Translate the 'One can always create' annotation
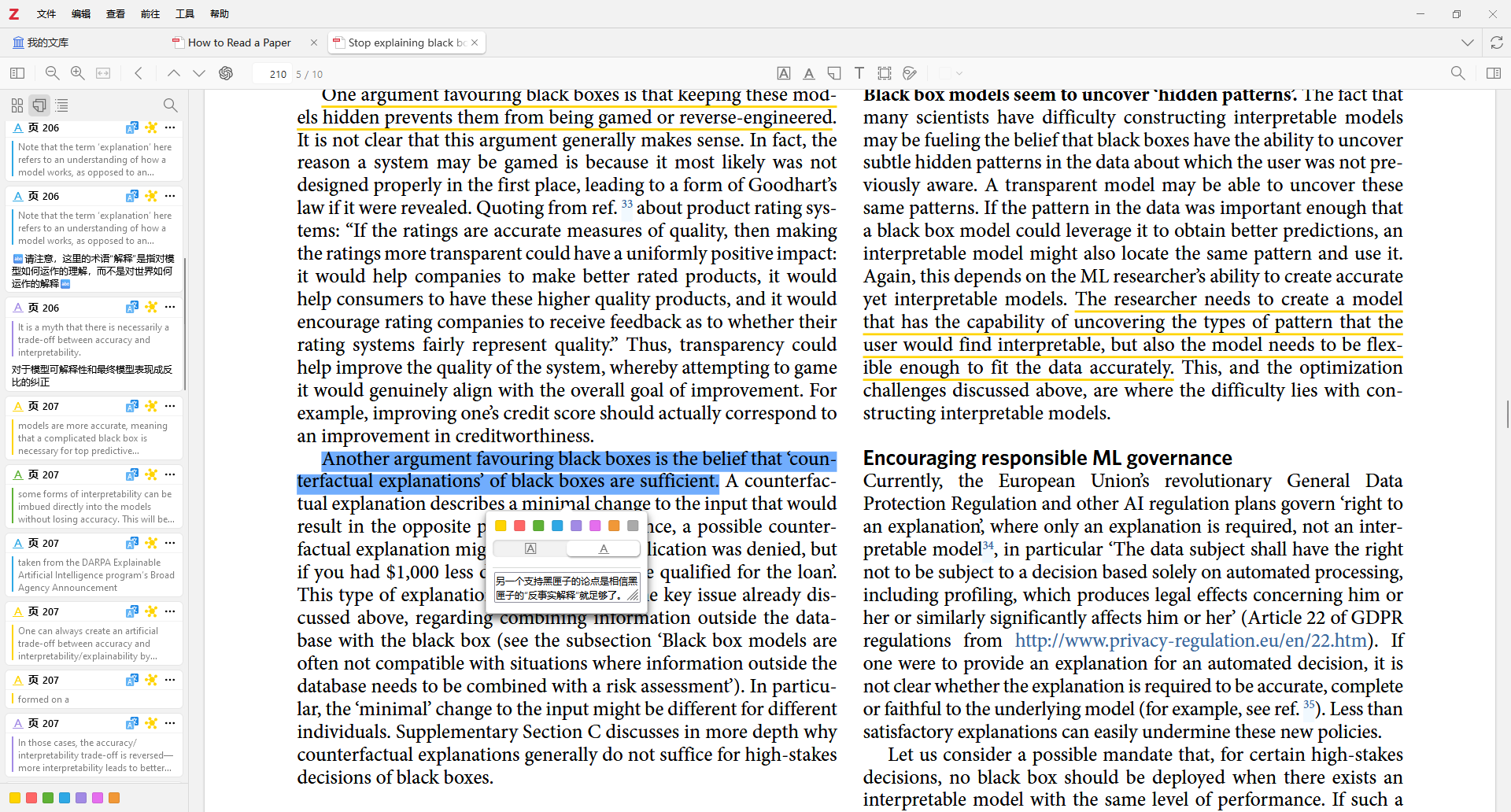The height and width of the screenshot is (812, 1511). pos(132,611)
